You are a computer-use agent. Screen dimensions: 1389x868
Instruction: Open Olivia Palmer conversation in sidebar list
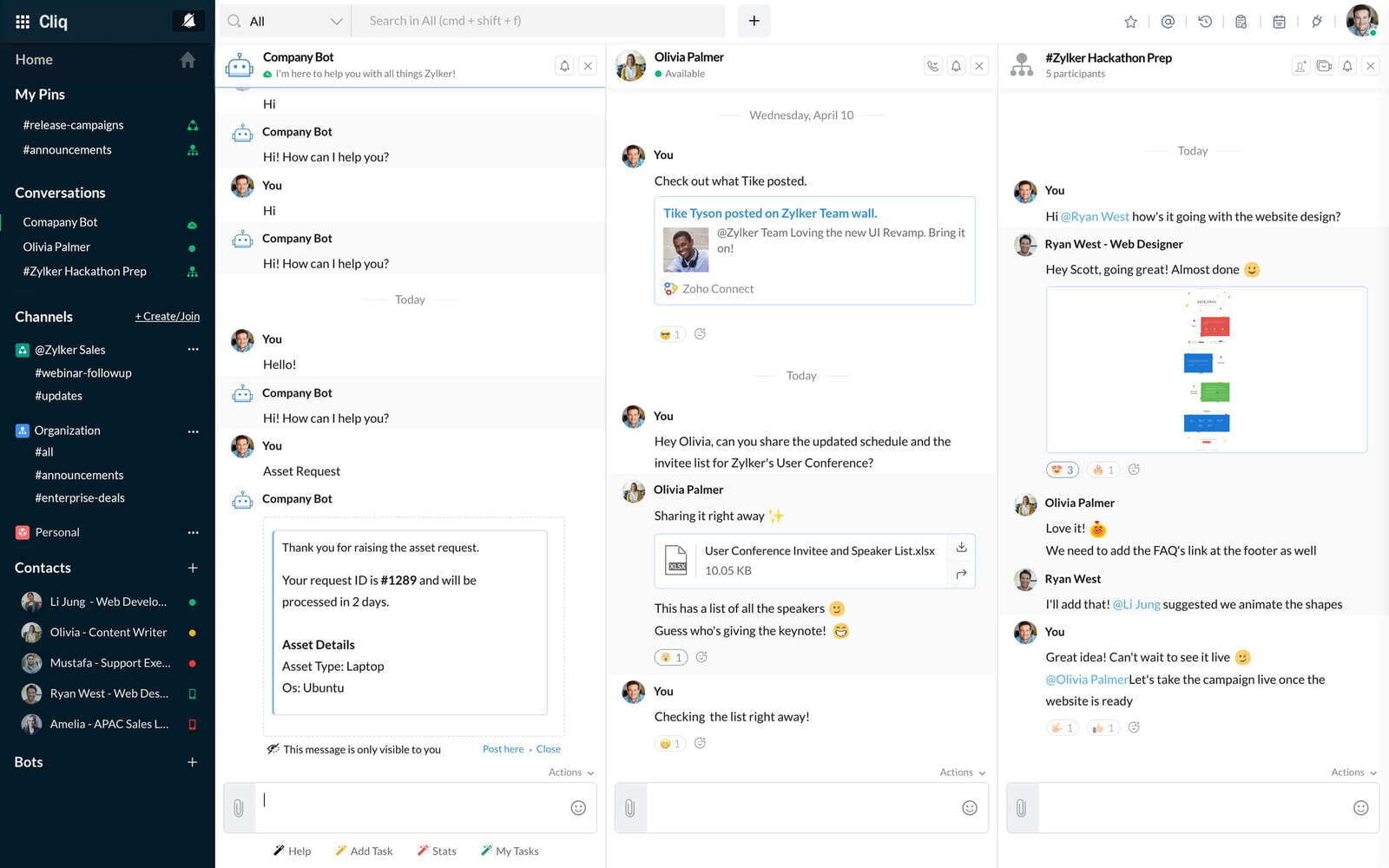pyautogui.click(x=56, y=247)
